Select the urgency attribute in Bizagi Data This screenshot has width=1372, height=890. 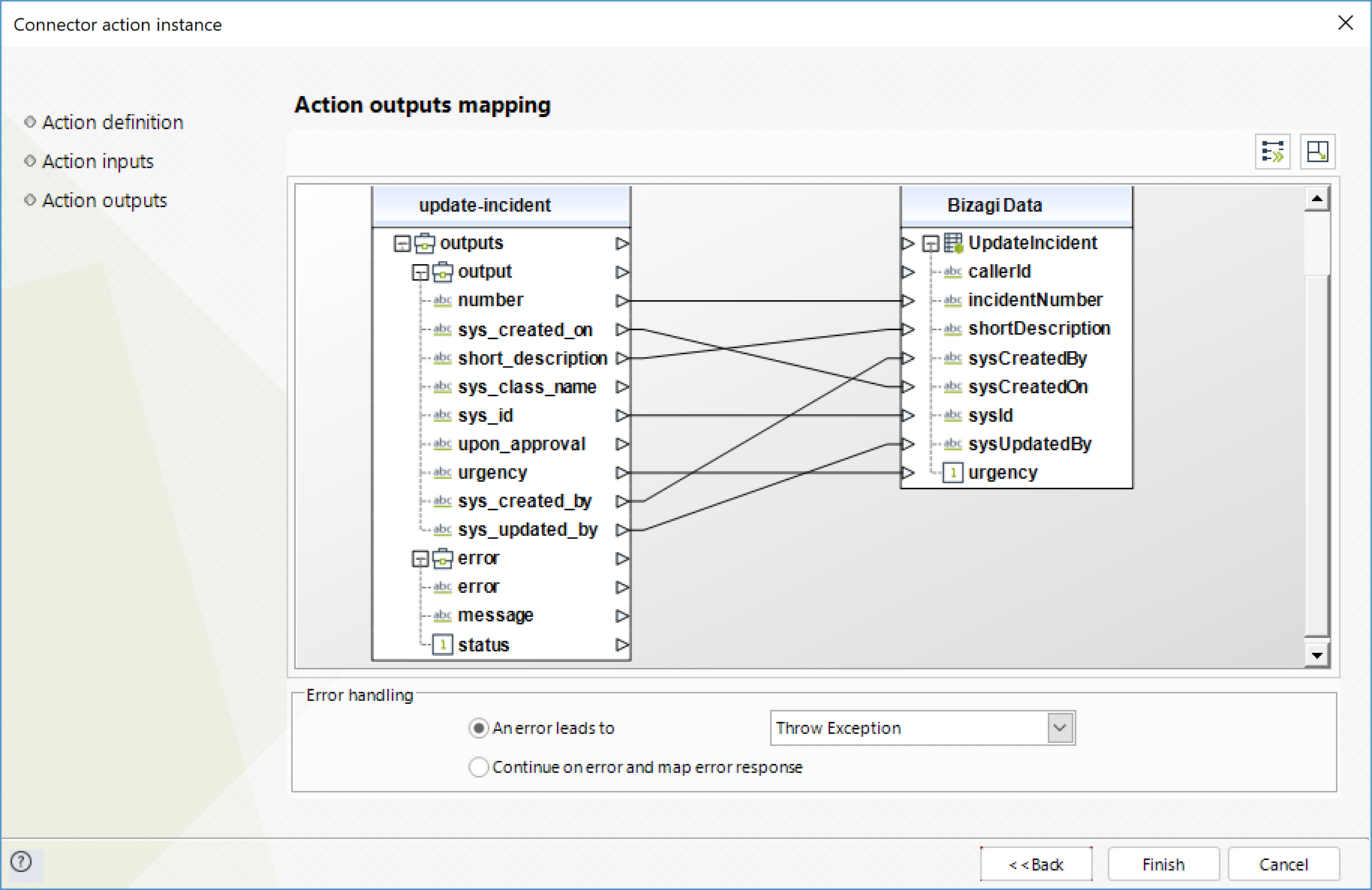coord(1003,473)
